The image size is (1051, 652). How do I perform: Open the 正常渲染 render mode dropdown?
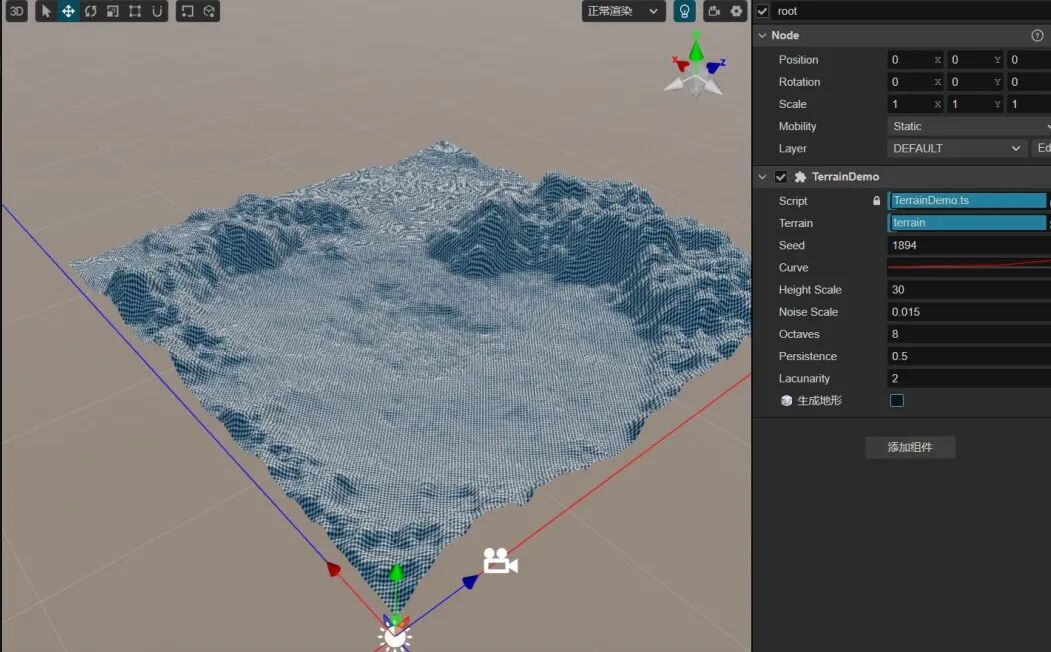tap(624, 11)
